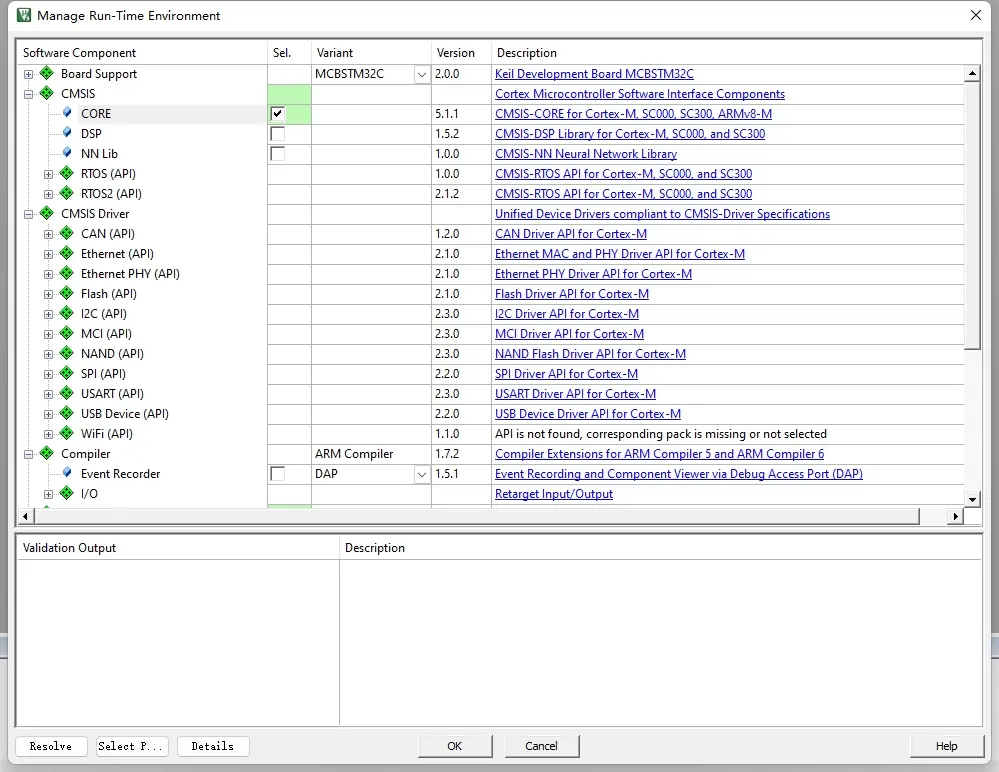Open the DAP variant dropdown for Event Recorder
999x772 pixels.
[421, 474]
